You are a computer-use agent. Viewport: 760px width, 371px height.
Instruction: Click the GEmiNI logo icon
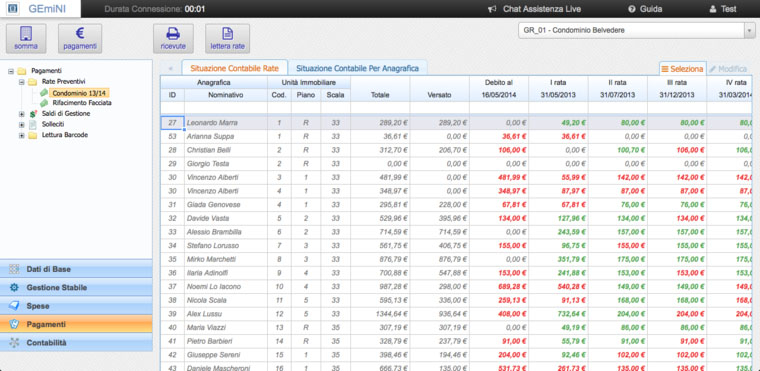pos(13,8)
